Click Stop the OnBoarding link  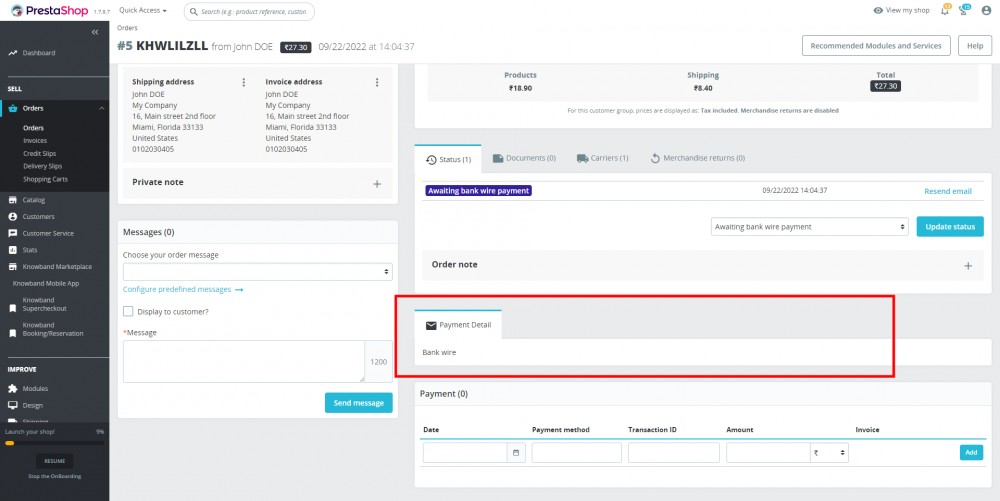click(54, 476)
